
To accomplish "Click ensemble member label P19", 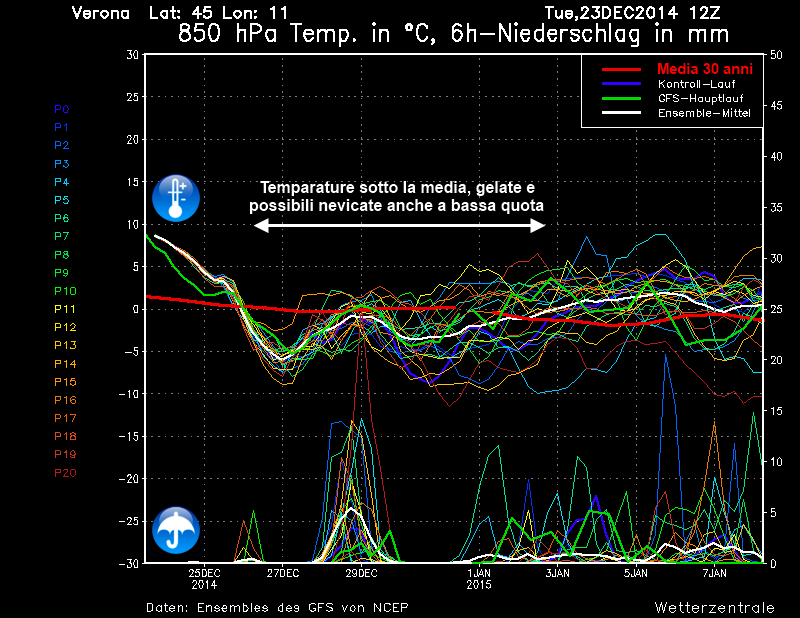I will [x=65, y=454].
